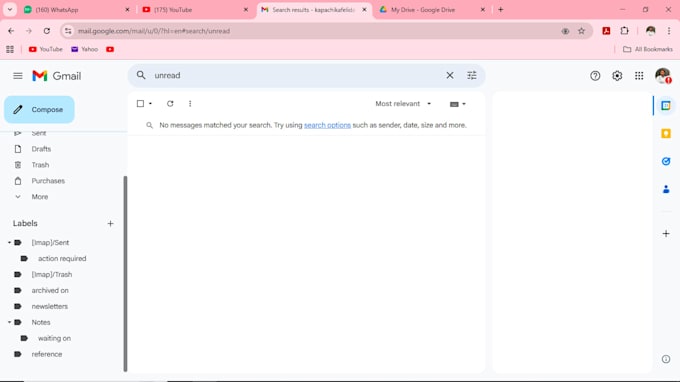Open the All Bookmarks folder
Image resolution: width=680 pixels, height=382 pixels.
pos(648,49)
